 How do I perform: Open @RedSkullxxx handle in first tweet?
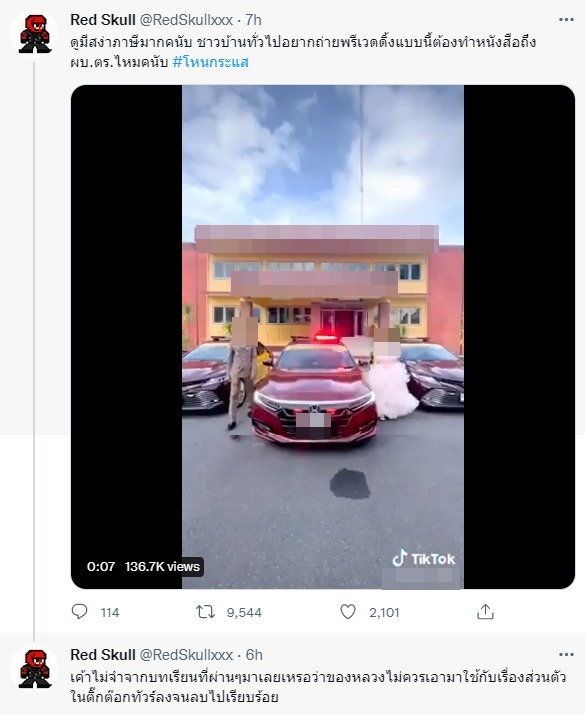pos(186,20)
